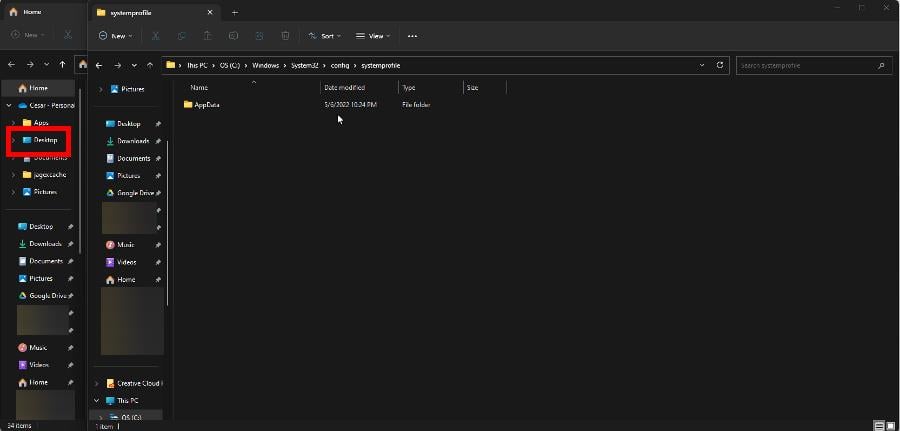Click the Paste icon in systemprofile toolbar
The width and height of the screenshot is (900, 431).
coord(208,36)
